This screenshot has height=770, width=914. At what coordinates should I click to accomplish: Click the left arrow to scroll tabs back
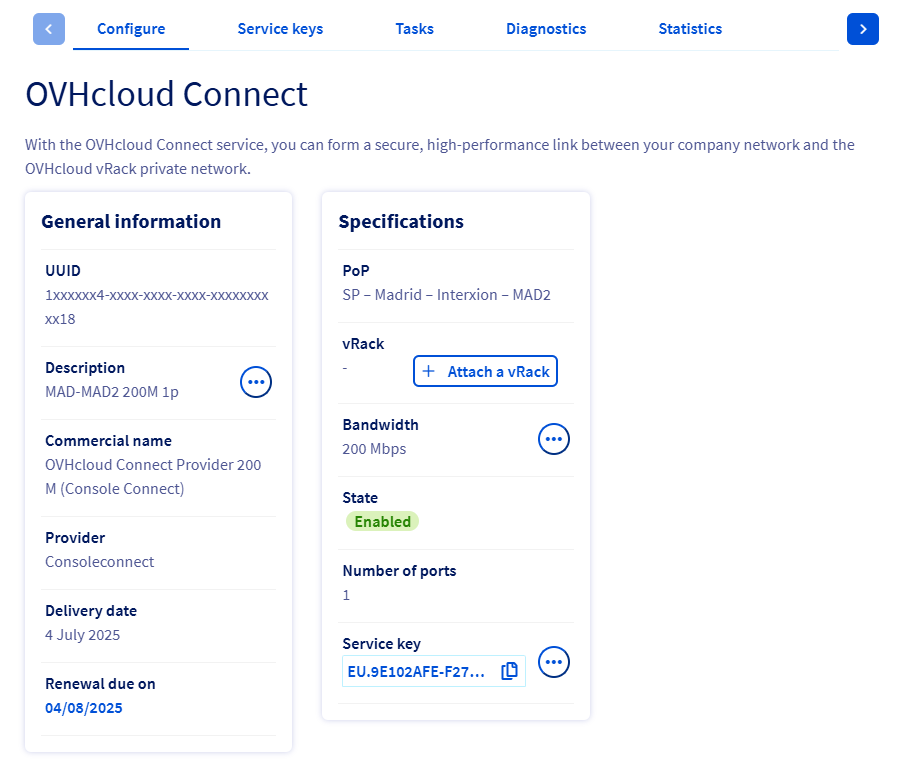click(x=49, y=29)
